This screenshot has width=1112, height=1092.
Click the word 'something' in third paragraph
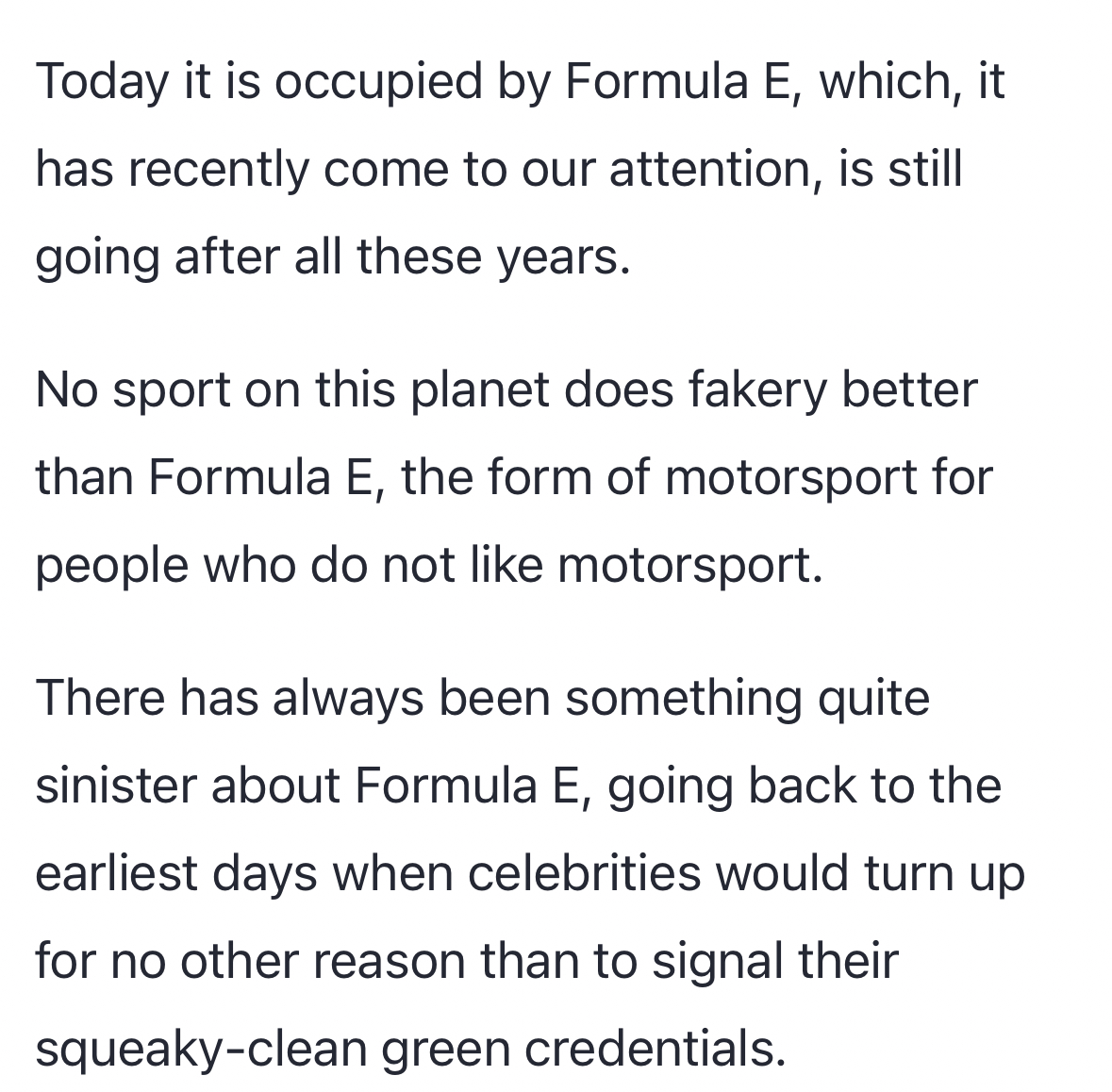(x=675, y=698)
